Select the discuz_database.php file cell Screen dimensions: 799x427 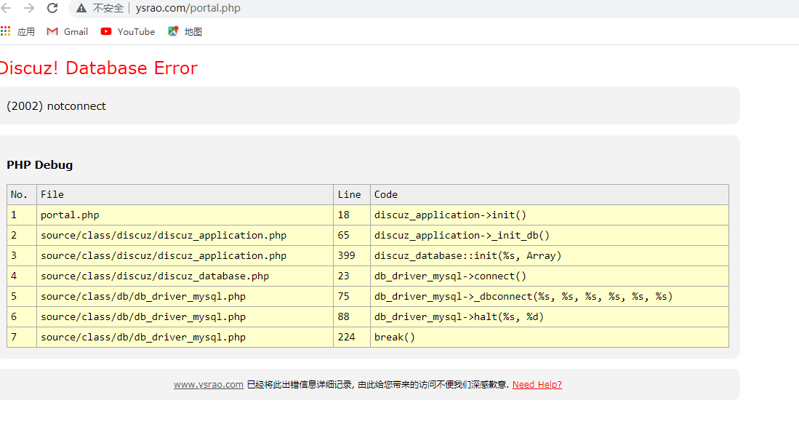tap(185, 276)
